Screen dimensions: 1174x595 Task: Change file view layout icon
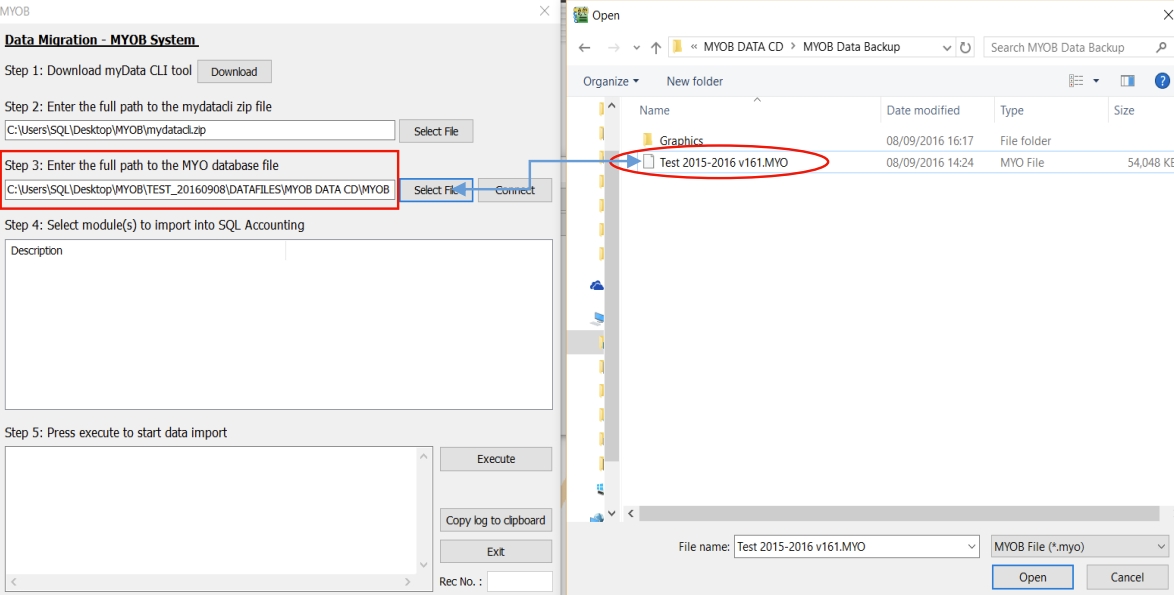point(1077,81)
